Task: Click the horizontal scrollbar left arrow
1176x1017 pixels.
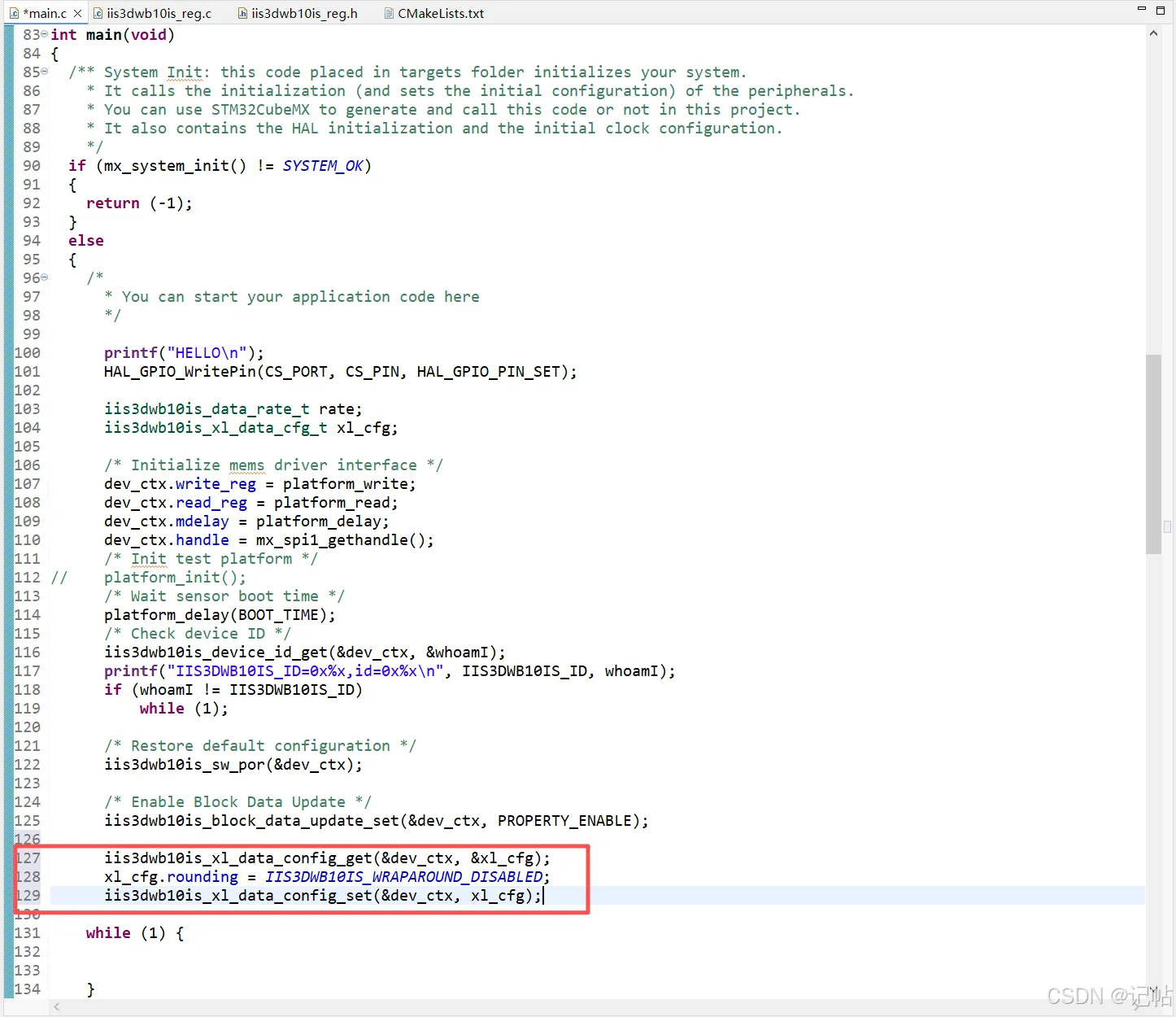Action: pos(57,1007)
